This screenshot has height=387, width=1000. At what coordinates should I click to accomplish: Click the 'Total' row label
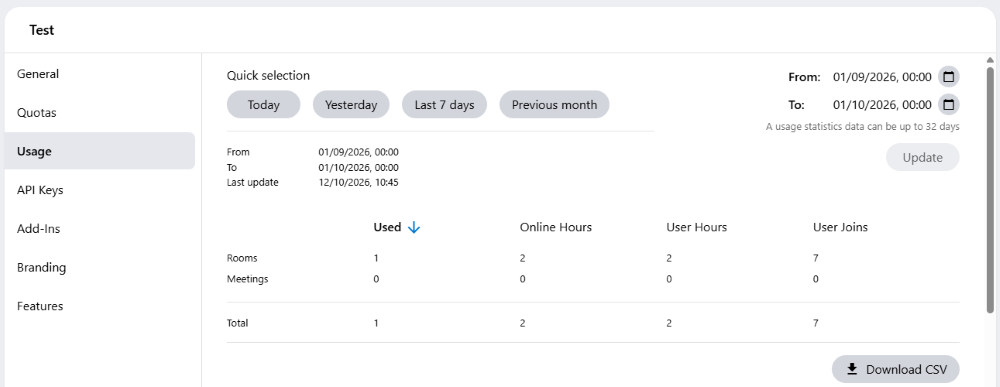237,323
